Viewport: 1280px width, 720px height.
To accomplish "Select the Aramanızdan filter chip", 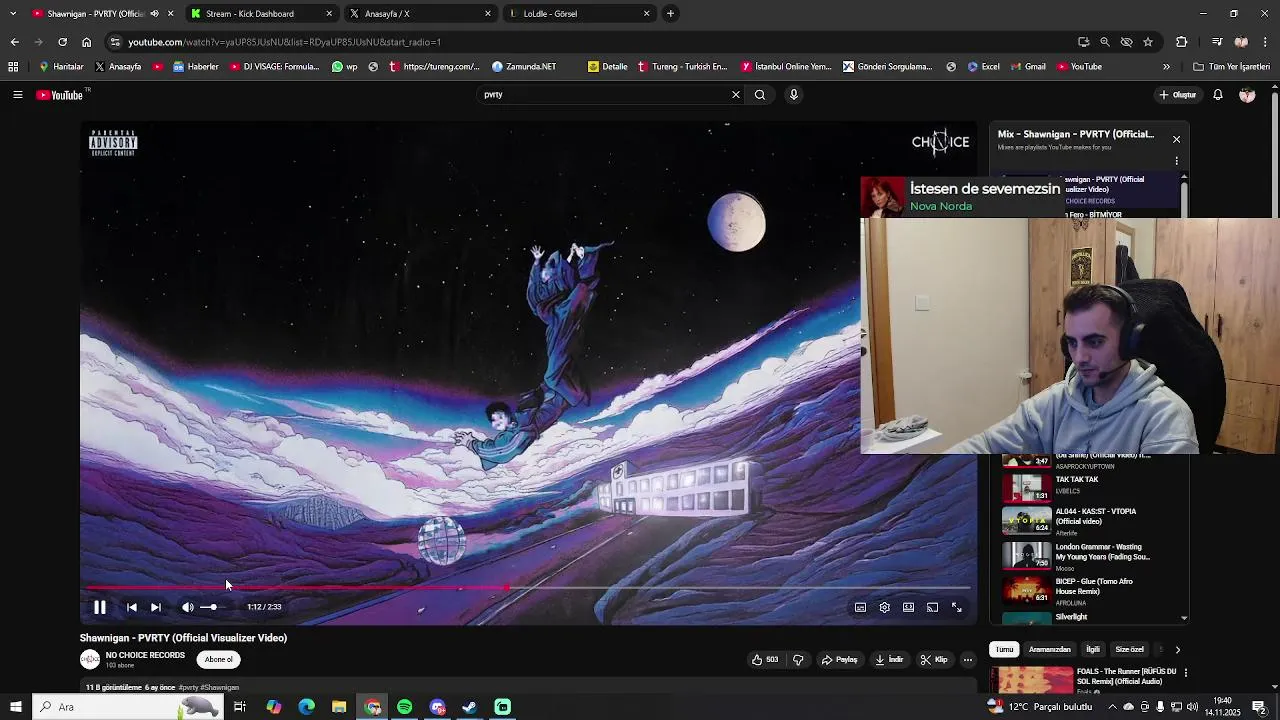I will (x=1050, y=650).
